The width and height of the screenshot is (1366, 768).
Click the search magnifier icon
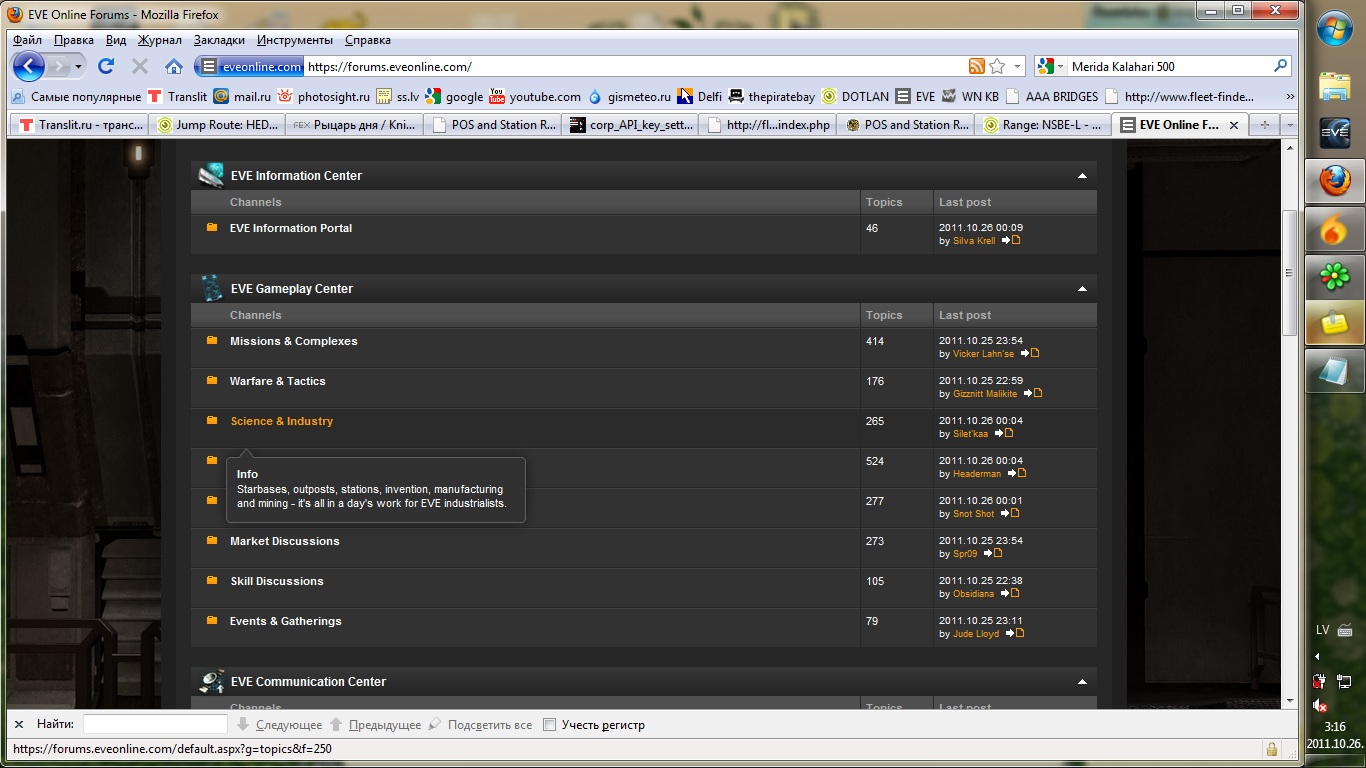pyautogui.click(x=1280, y=67)
